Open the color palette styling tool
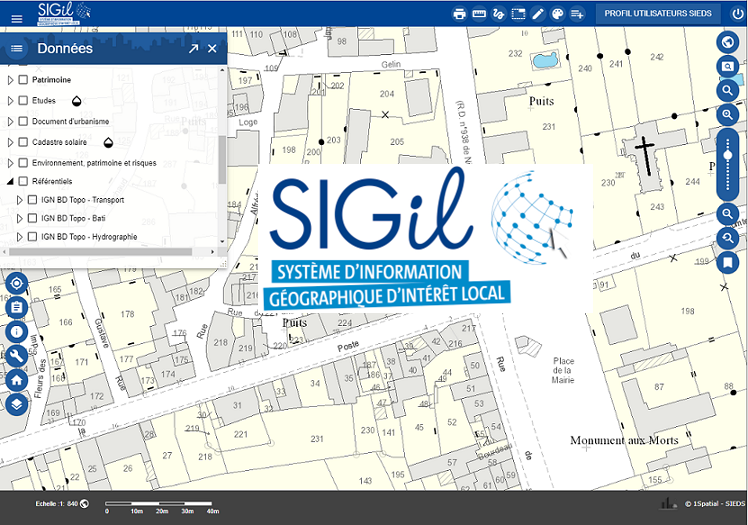 (557, 14)
